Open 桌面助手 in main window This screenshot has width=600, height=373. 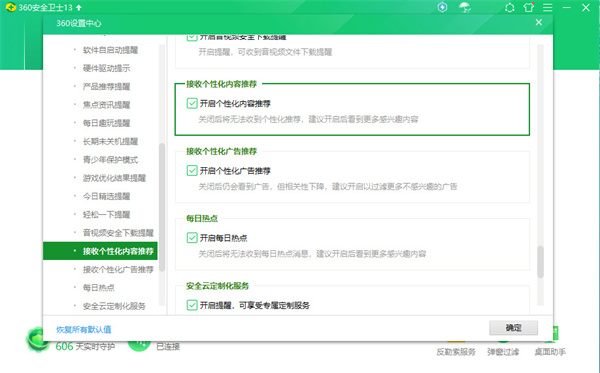tap(550, 352)
